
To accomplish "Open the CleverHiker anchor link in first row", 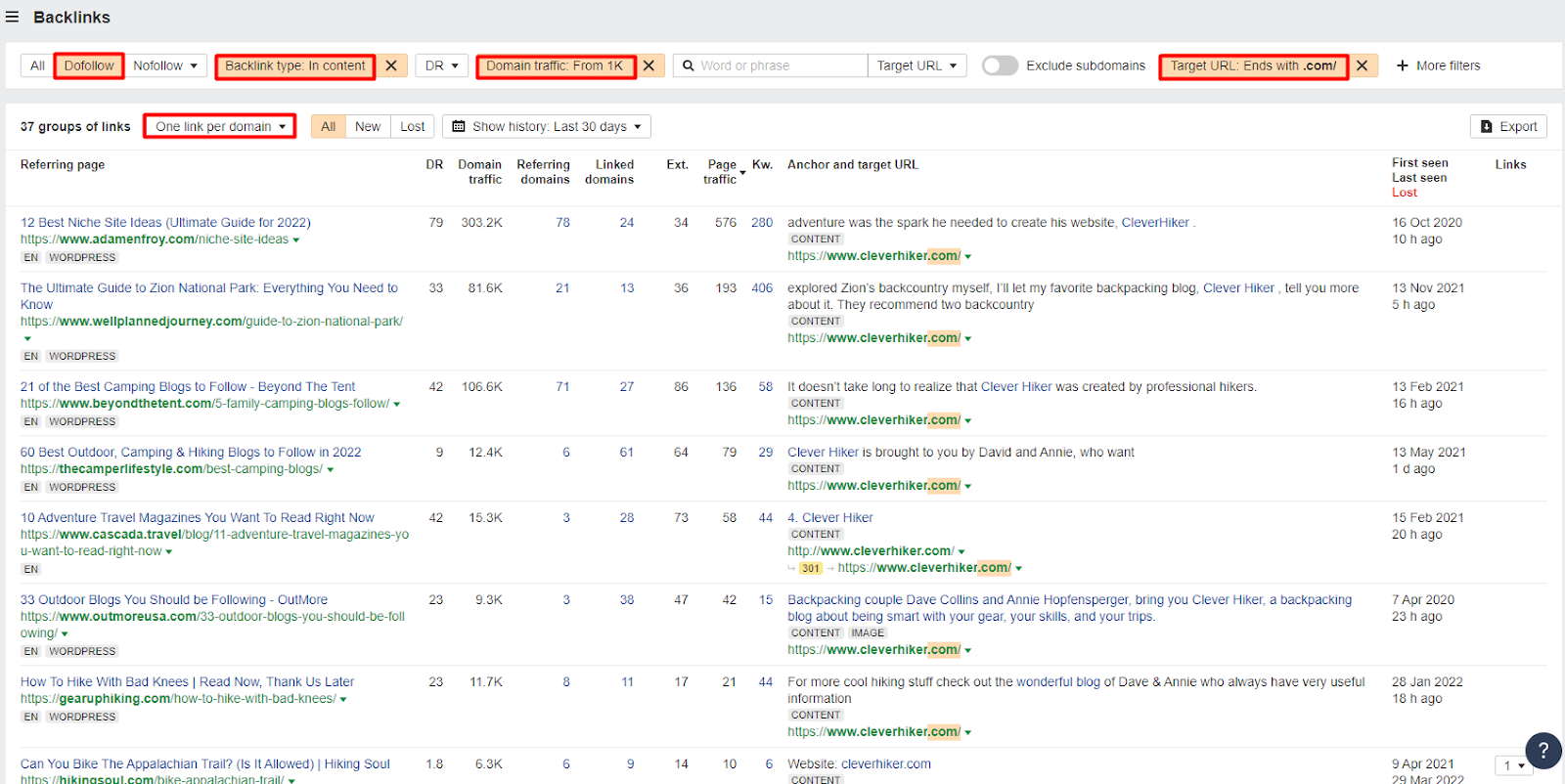I will click(x=1155, y=222).
